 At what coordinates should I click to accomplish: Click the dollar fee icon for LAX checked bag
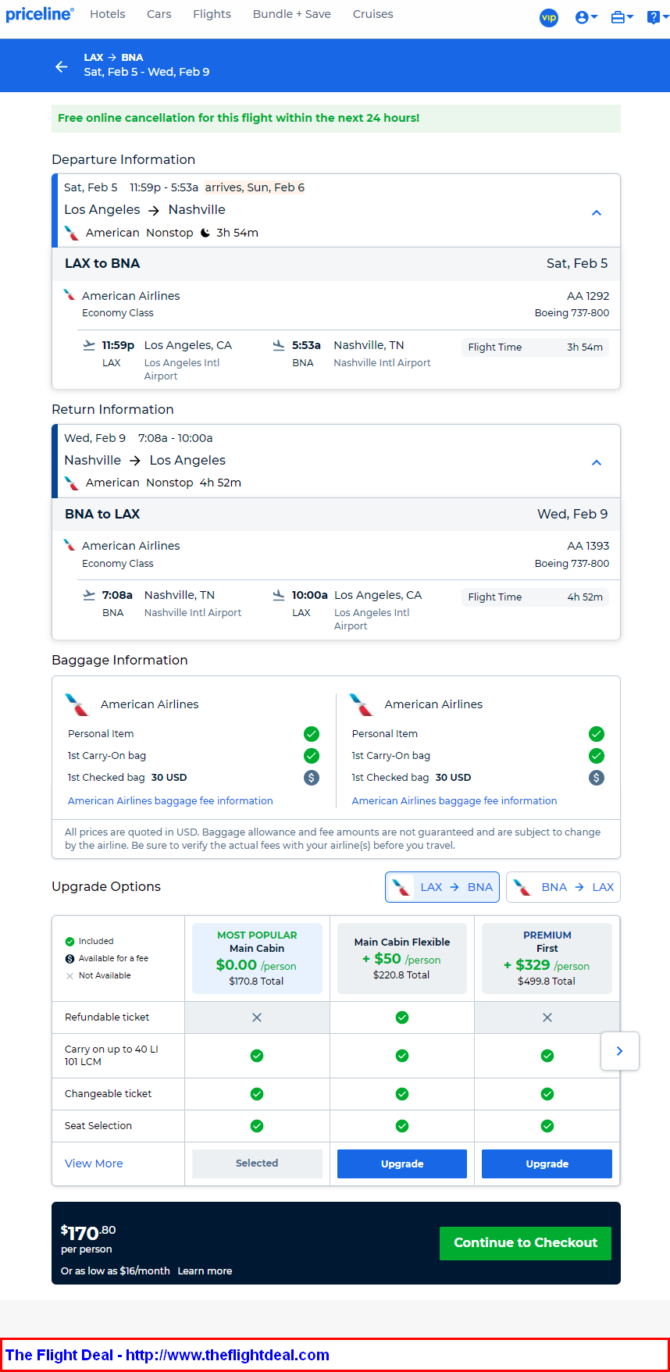[x=312, y=777]
